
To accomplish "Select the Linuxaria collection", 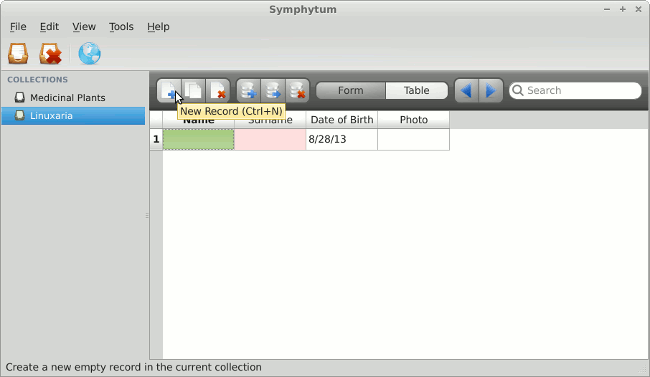I will (x=73, y=116).
